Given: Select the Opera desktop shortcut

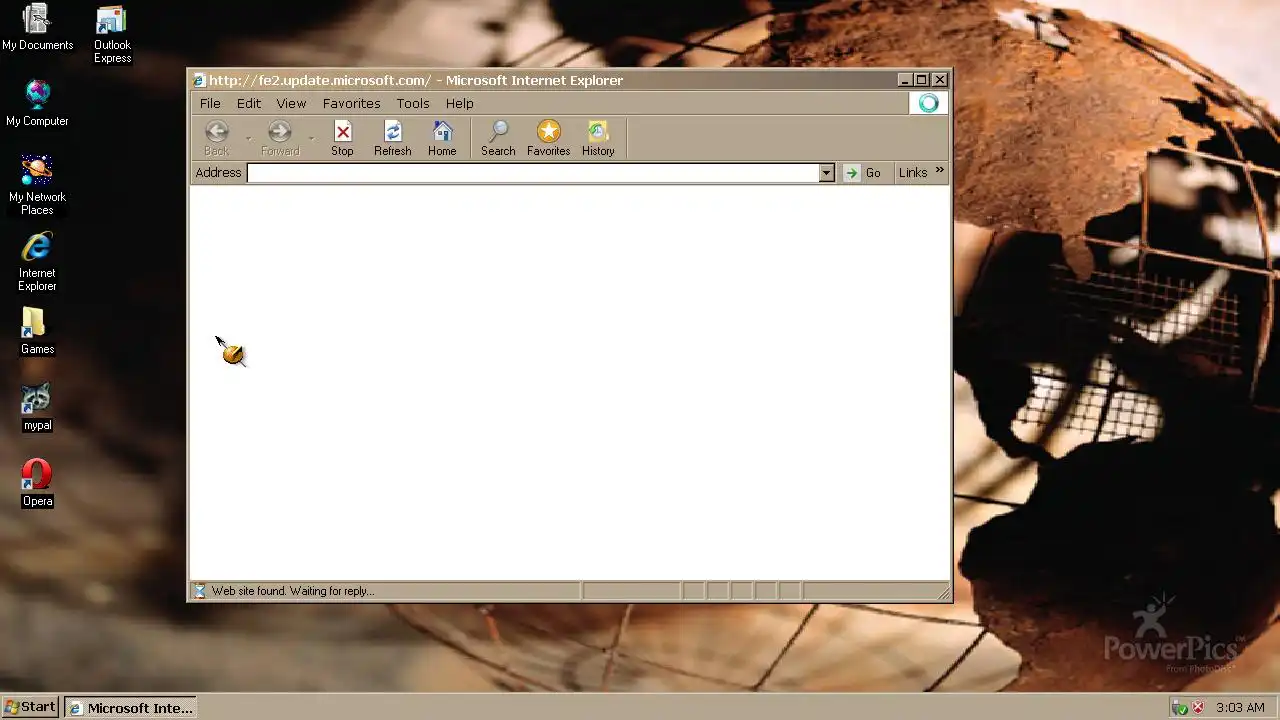Looking at the screenshot, I should (37, 484).
